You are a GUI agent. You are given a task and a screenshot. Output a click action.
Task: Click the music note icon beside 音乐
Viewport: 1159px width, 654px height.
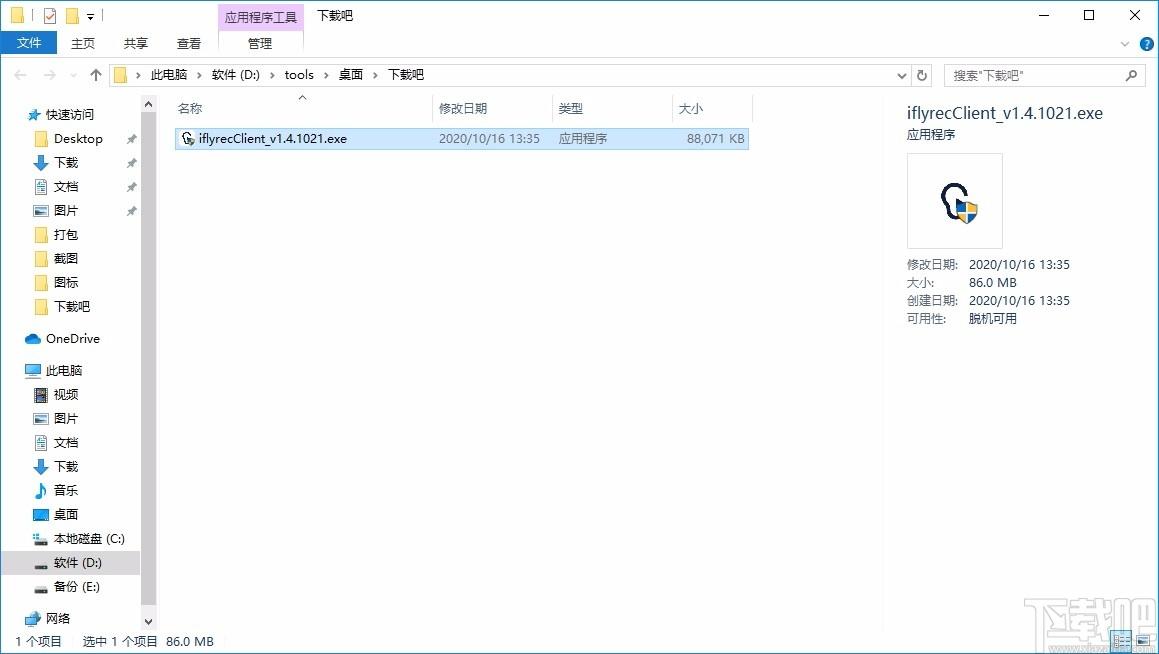[41, 491]
